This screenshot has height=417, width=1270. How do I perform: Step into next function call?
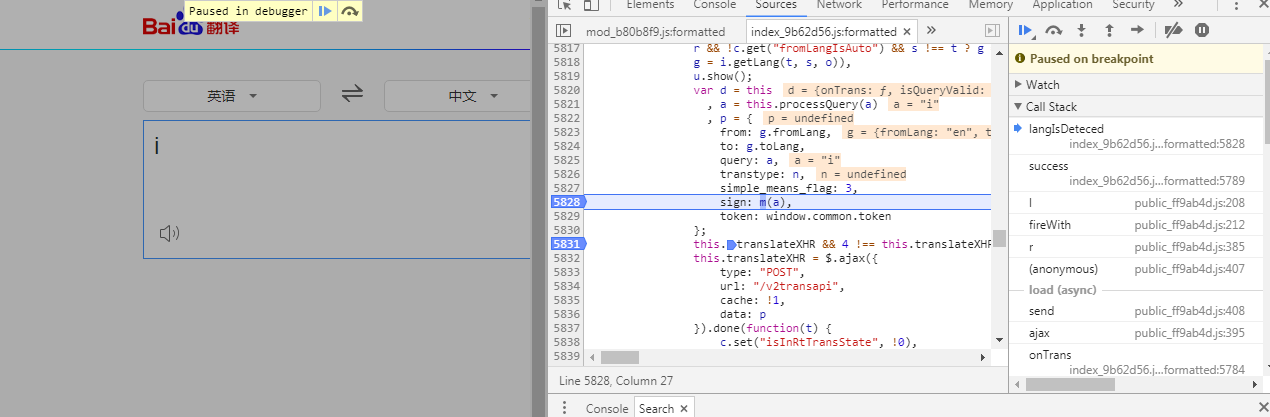tap(1082, 30)
